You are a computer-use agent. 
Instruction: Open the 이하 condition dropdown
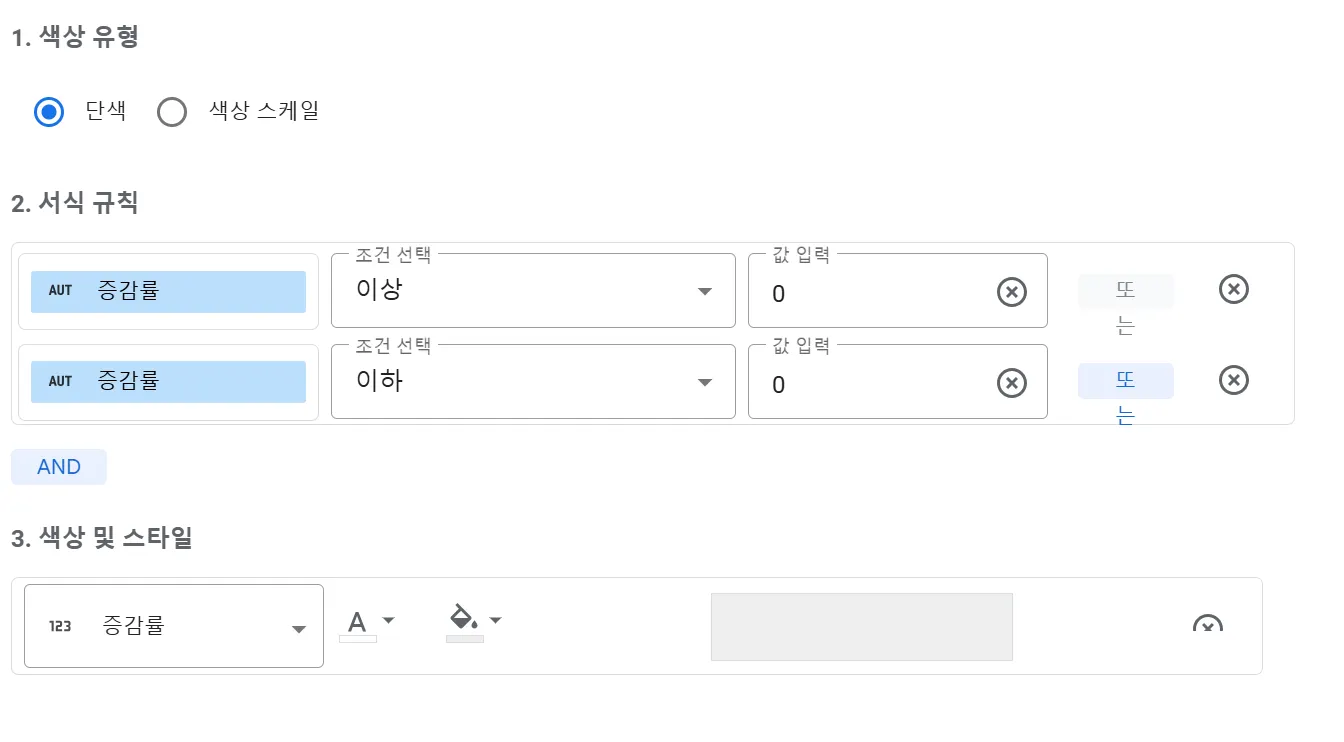[532, 382]
